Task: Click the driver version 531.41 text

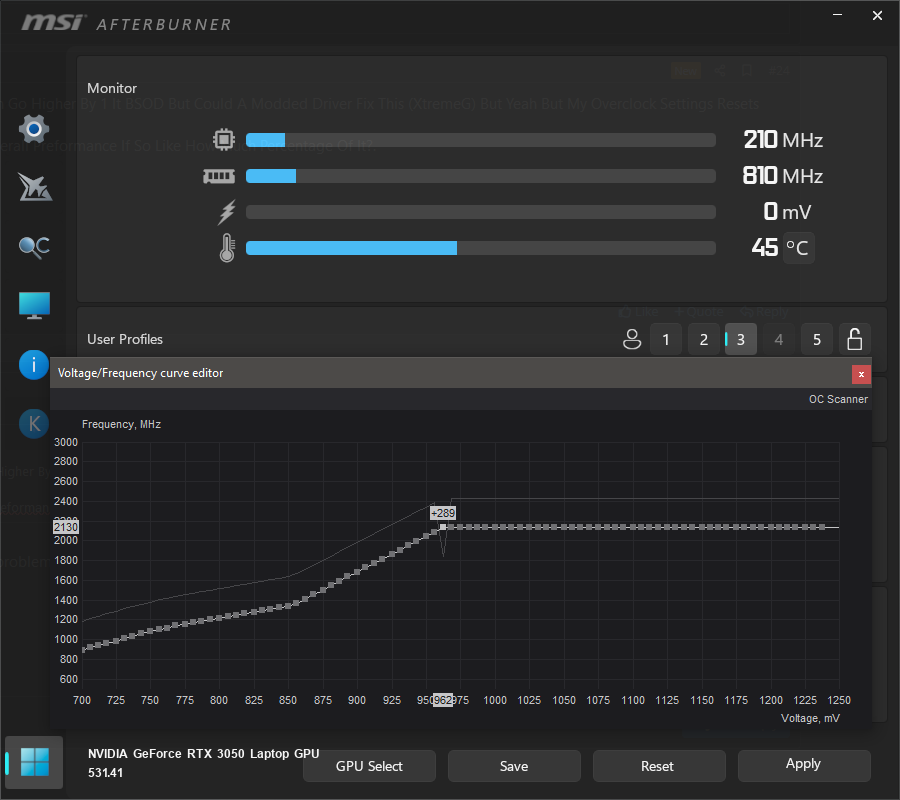Action: coord(105,773)
